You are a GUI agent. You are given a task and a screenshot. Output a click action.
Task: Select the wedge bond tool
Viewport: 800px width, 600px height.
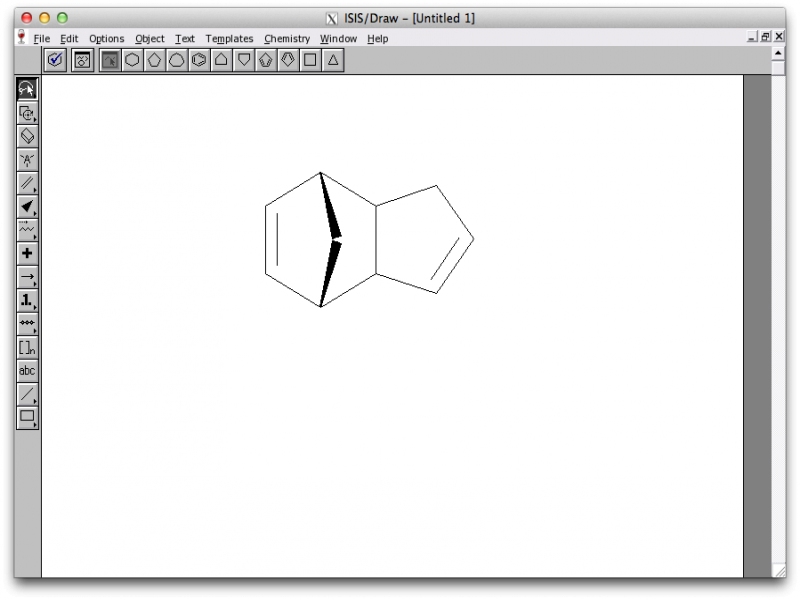pos(27,207)
